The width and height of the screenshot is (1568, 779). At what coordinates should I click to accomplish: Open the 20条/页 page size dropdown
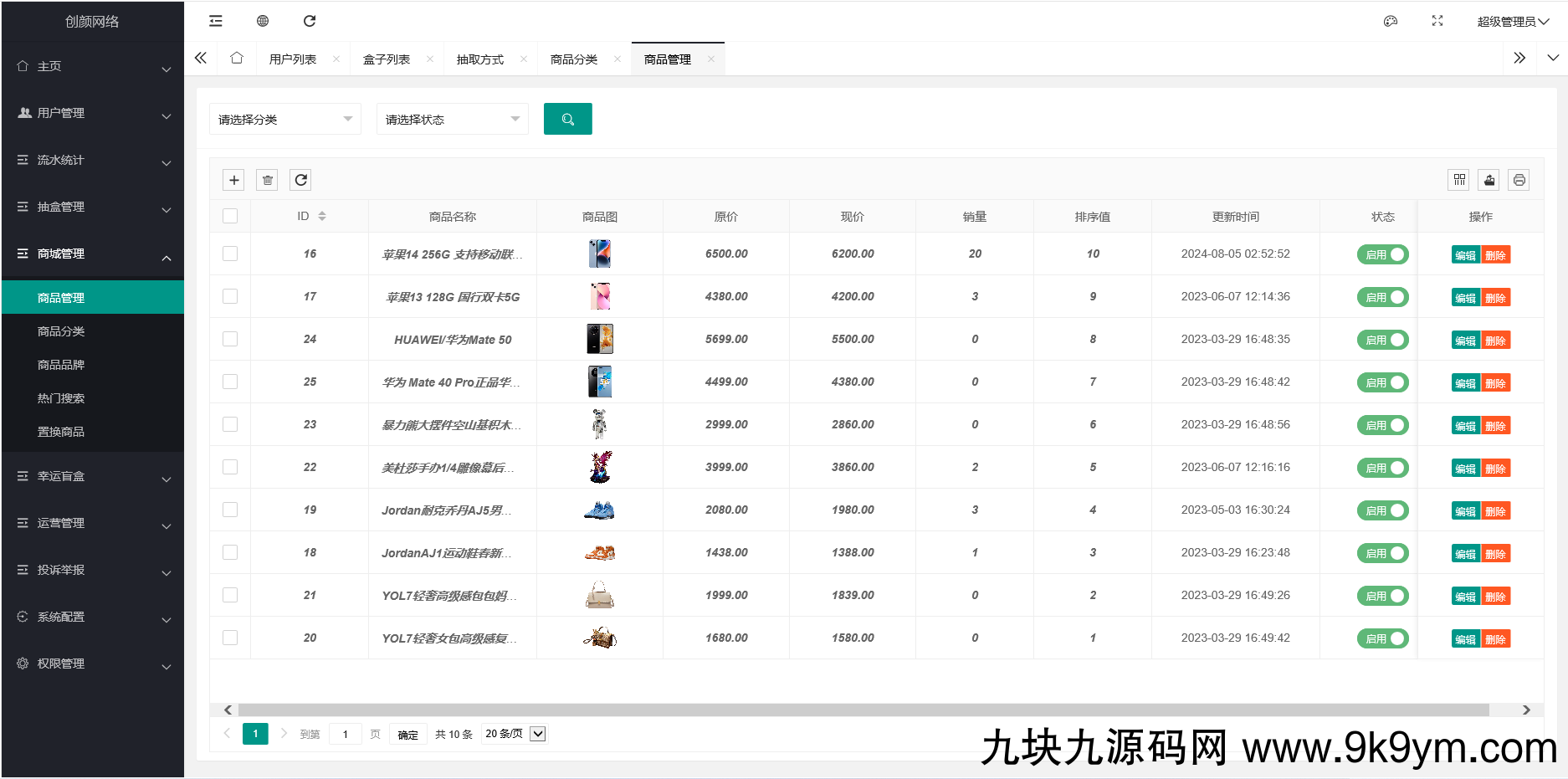(x=513, y=734)
